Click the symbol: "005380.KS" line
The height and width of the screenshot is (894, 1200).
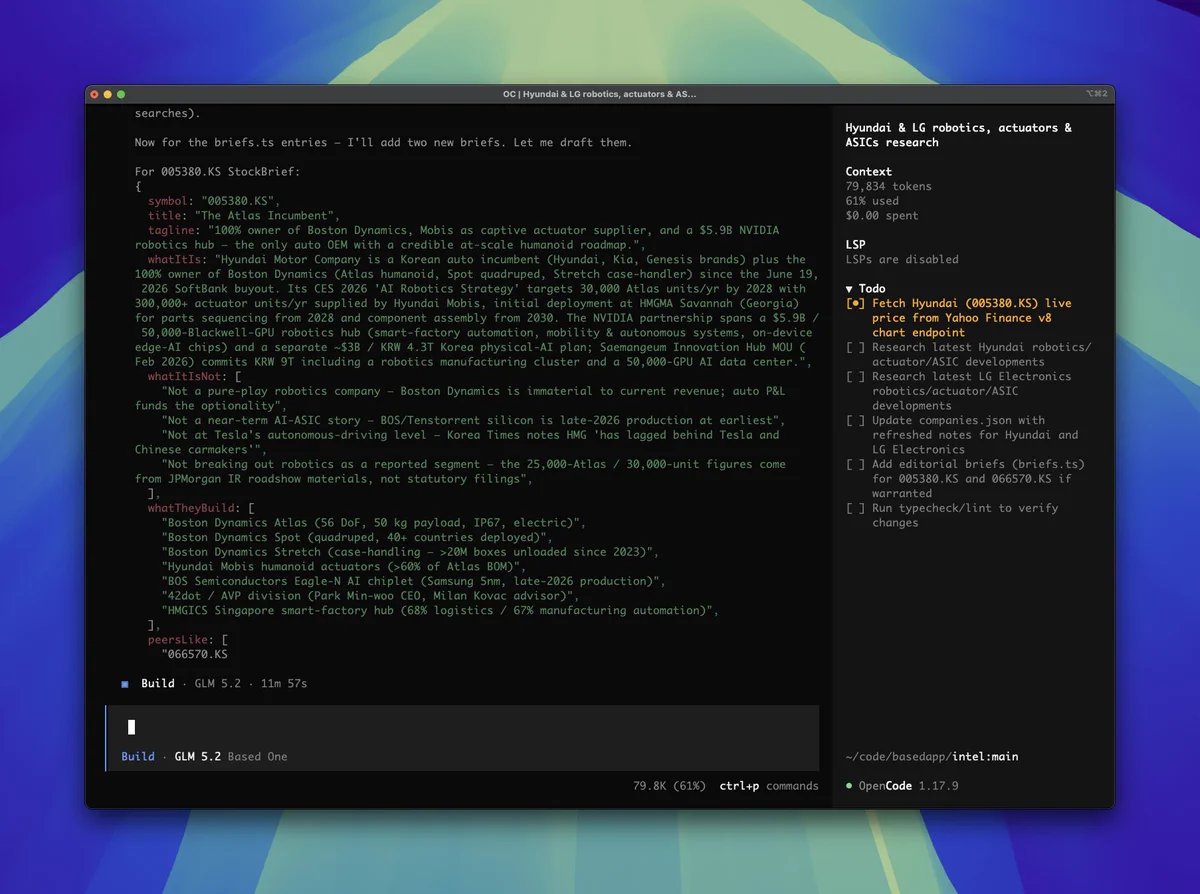(214, 201)
